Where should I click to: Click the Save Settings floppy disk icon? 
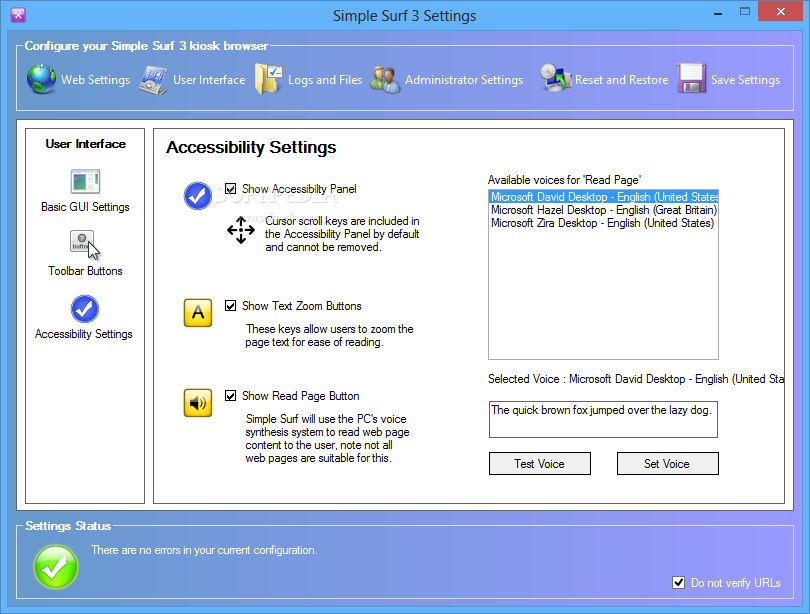click(x=692, y=78)
